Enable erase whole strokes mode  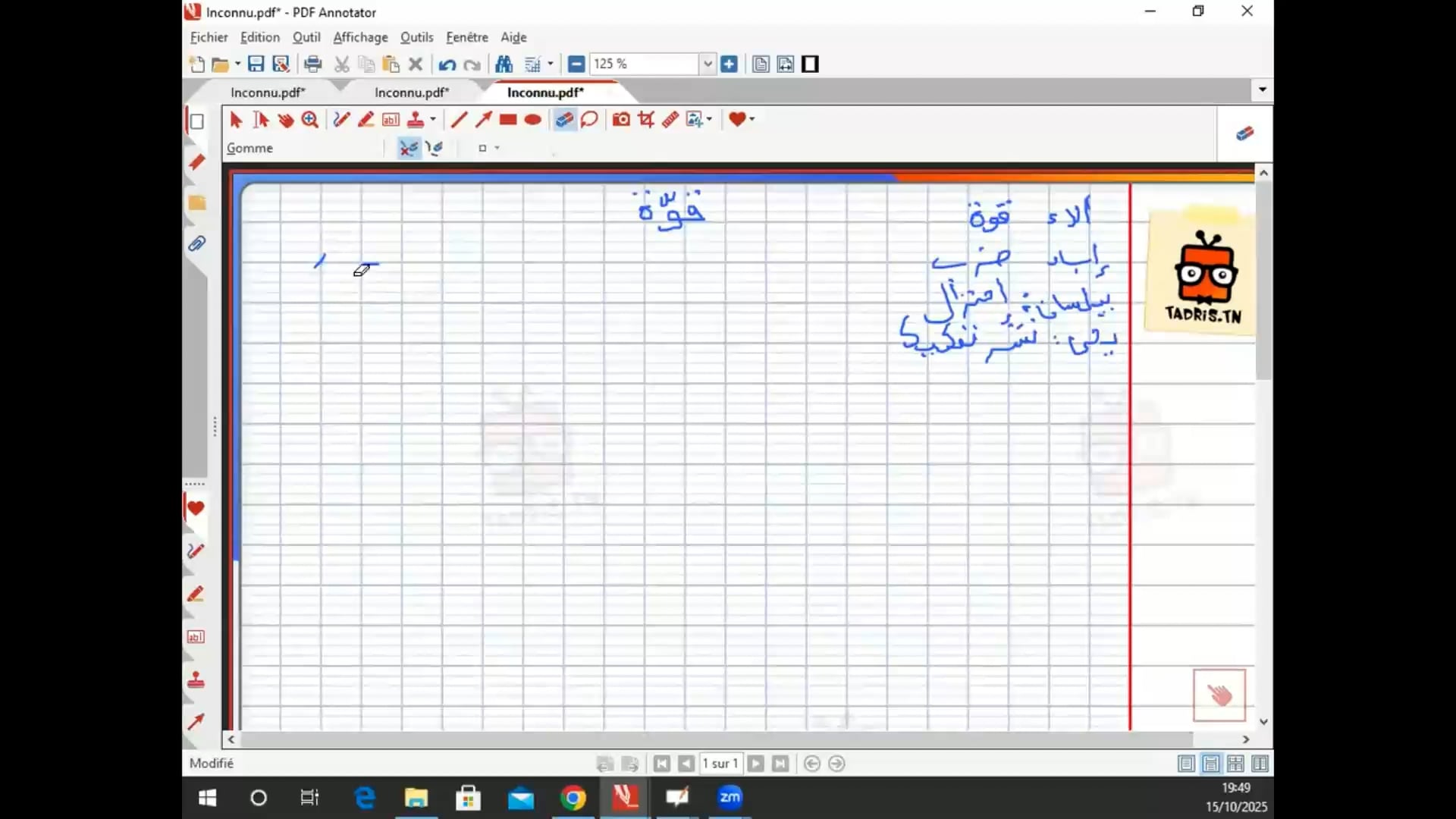pos(409,148)
